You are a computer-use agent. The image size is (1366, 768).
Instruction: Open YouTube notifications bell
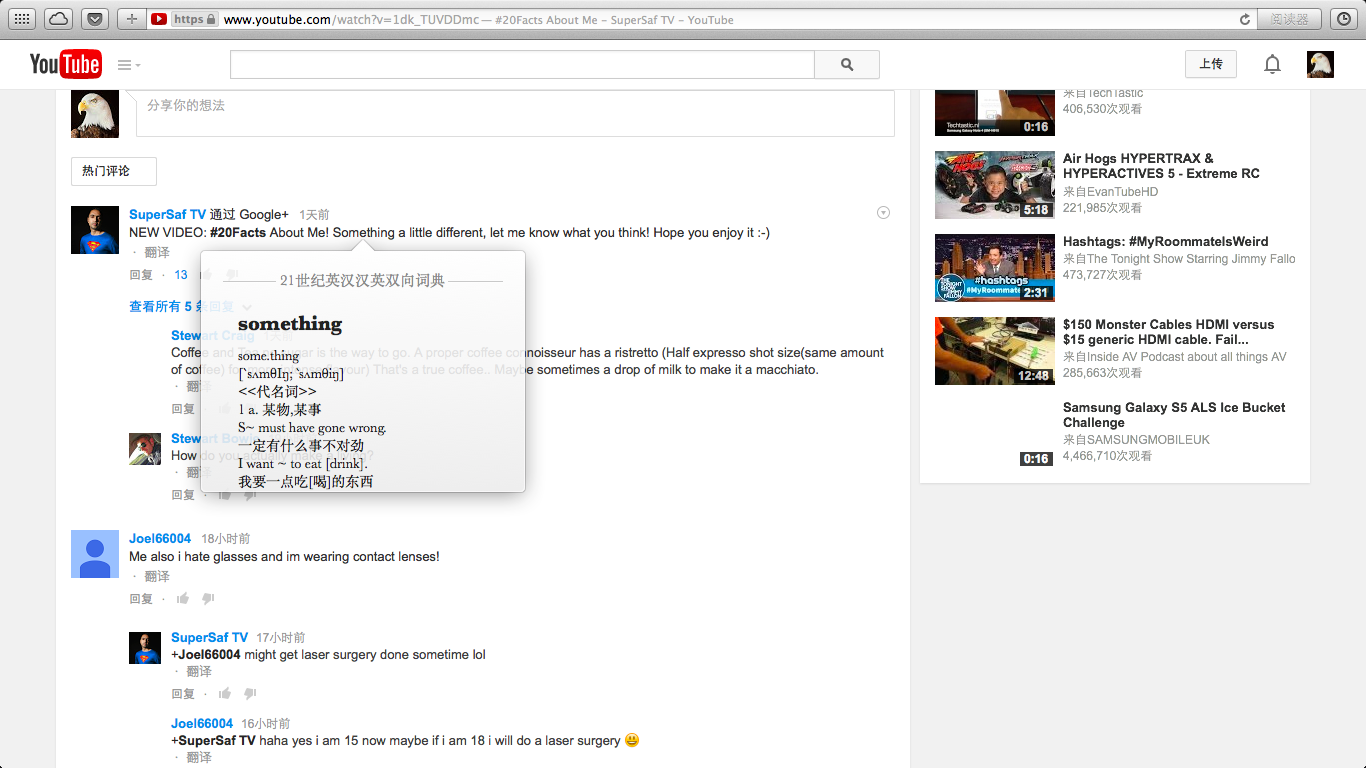click(1272, 64)
